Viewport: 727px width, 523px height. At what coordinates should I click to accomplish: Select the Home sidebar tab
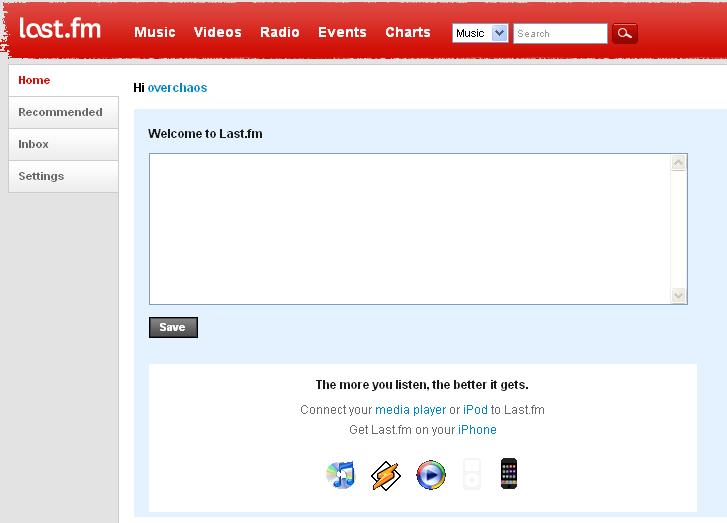[x=64, y=80]
